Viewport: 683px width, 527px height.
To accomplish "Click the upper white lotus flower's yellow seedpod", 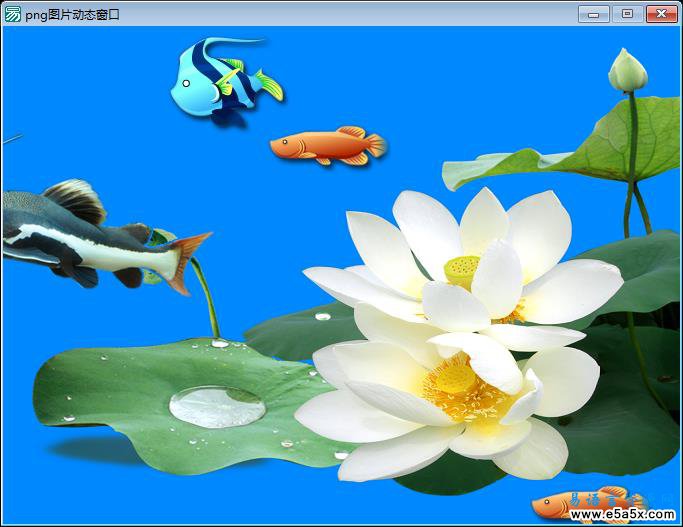I will [462, 269].
